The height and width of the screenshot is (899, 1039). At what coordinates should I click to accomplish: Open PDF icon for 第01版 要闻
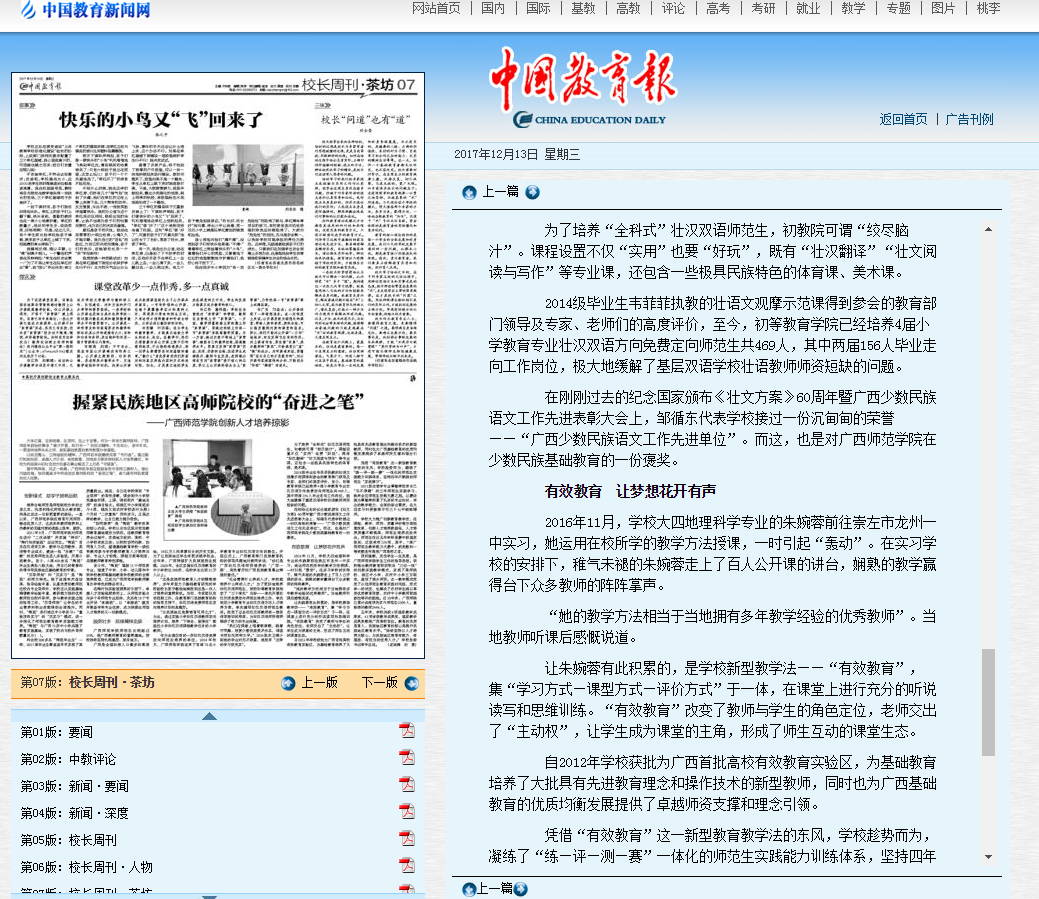pos(406,730)
